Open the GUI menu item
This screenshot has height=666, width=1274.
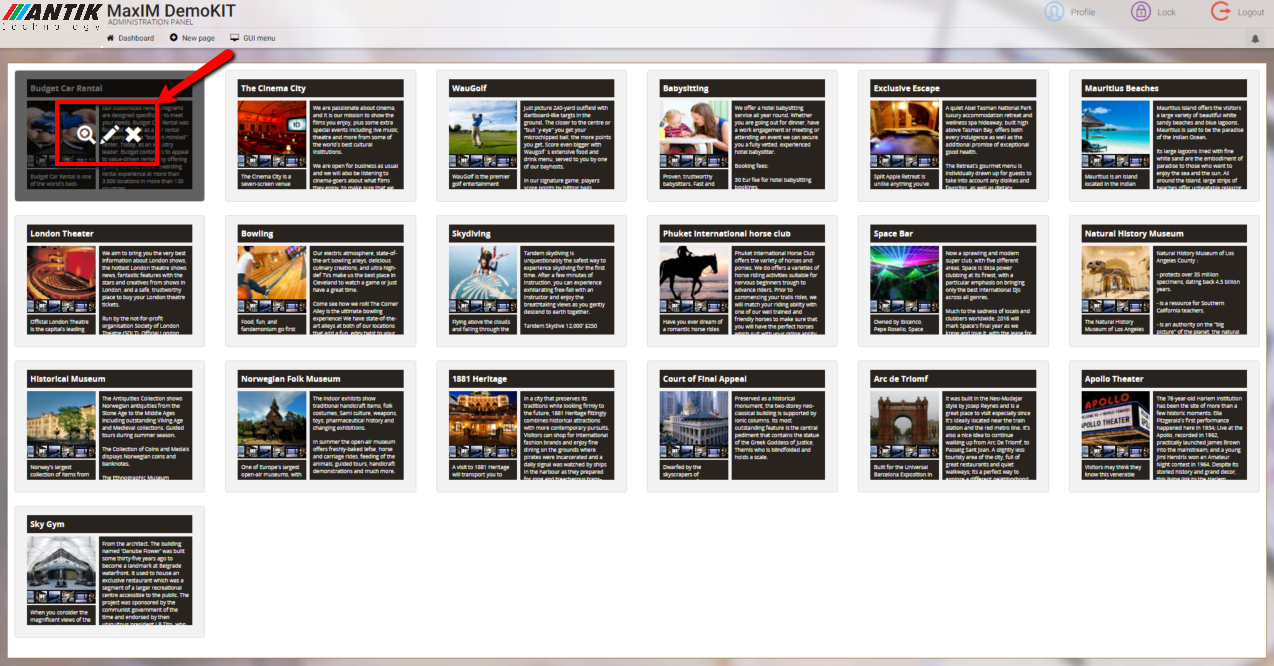click(252, 38)
